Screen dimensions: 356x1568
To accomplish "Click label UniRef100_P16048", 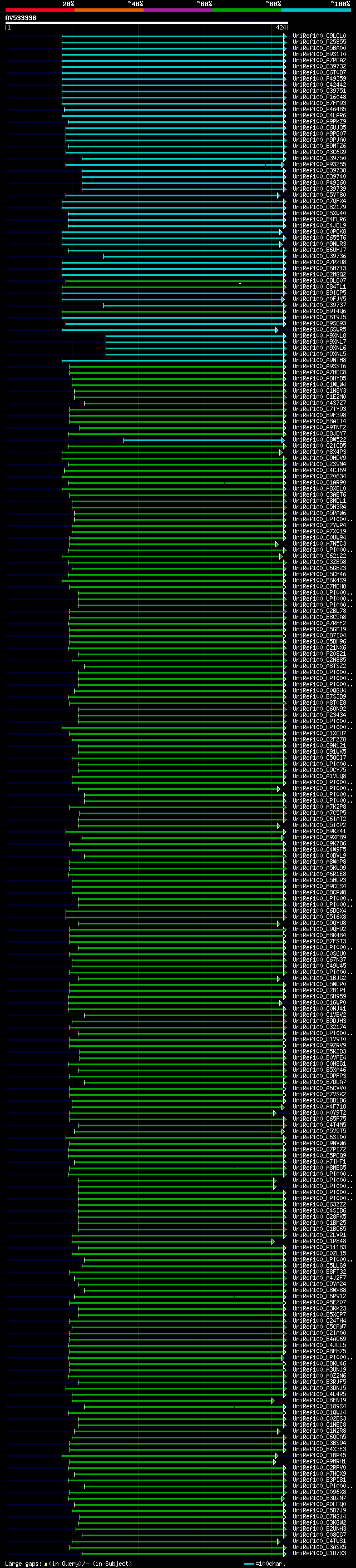I will [x=319, y=97].
